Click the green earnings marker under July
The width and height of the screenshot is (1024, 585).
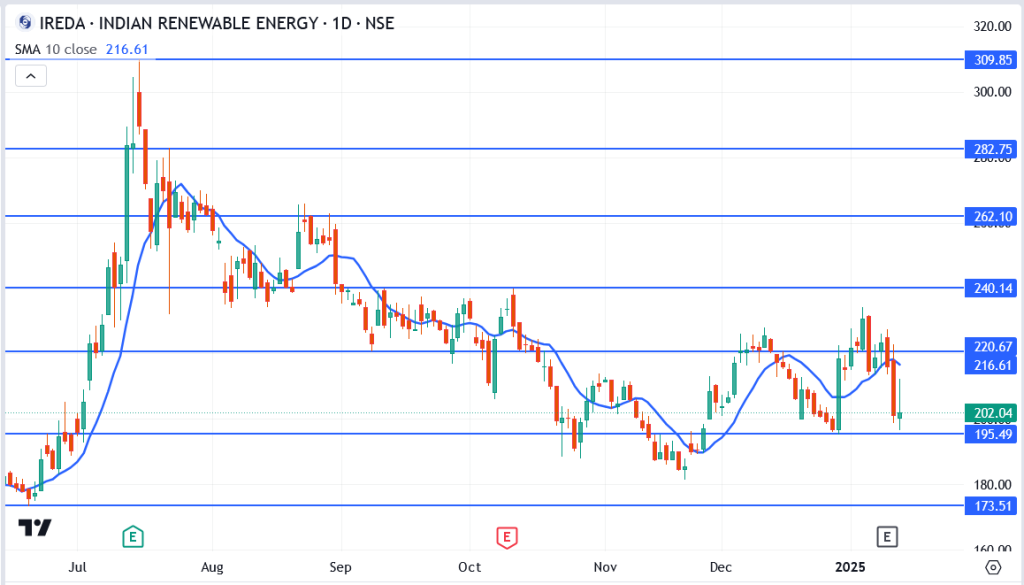[x=132, y=538]
